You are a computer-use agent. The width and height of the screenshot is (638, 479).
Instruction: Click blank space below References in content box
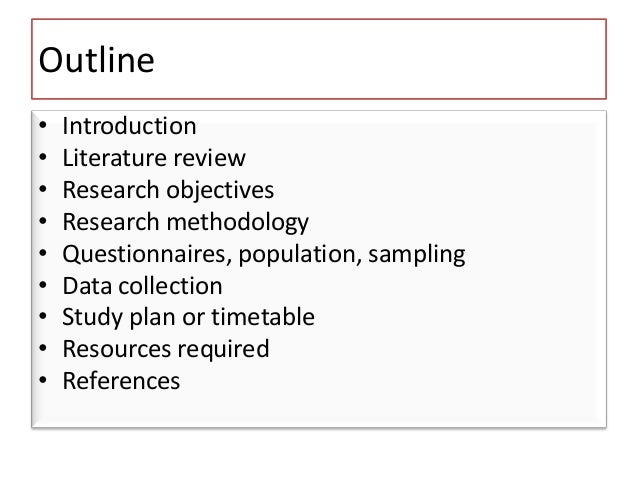pyautogui.click(x=317, y=409)
